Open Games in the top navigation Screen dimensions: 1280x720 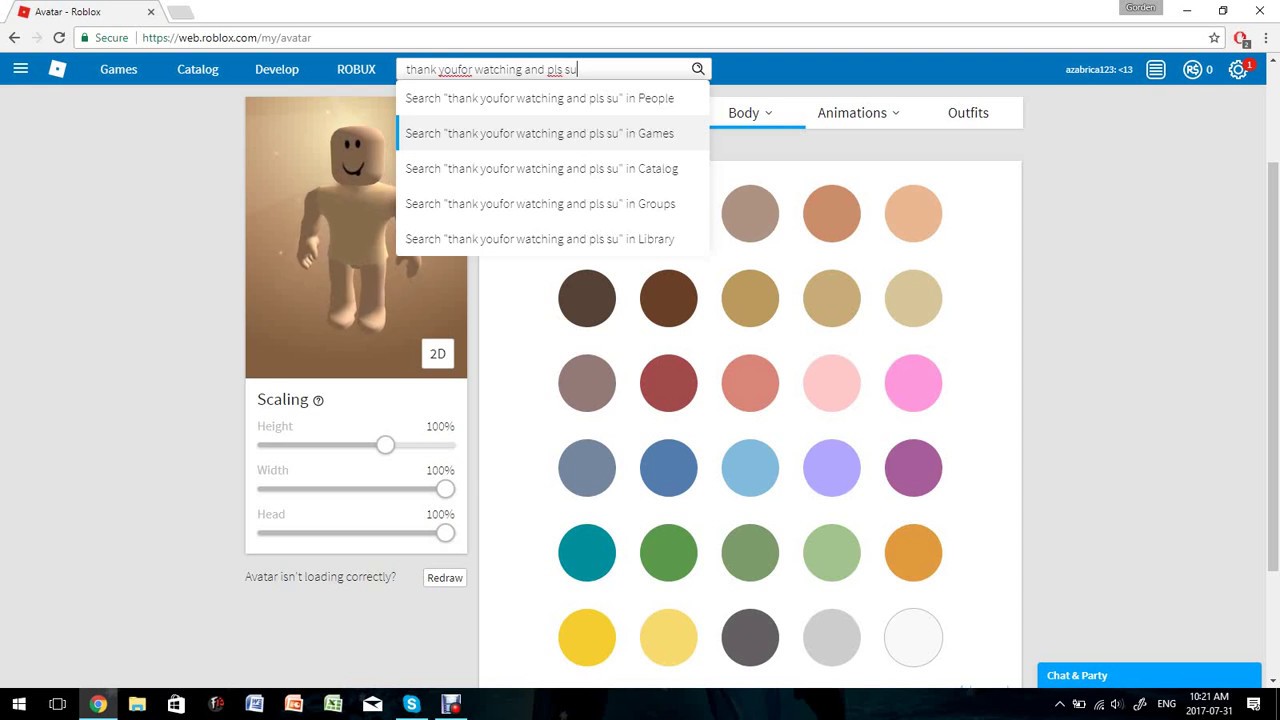tap(118, 69)
